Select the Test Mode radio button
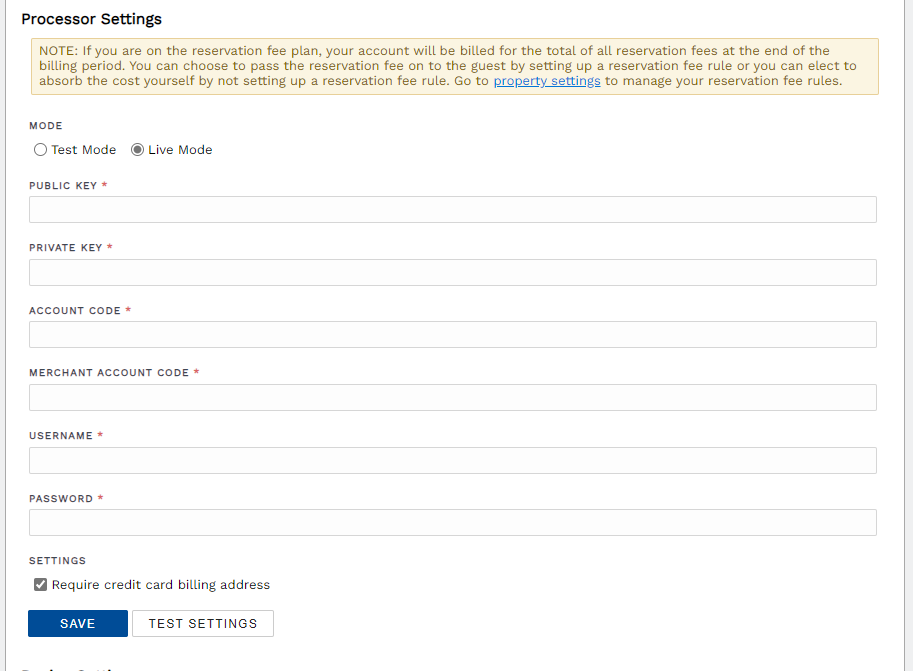913x671 pixels. point(40,149)
